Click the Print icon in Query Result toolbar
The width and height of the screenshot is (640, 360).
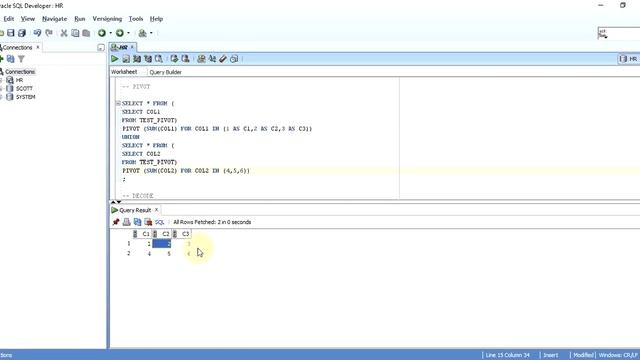(127, 222)
